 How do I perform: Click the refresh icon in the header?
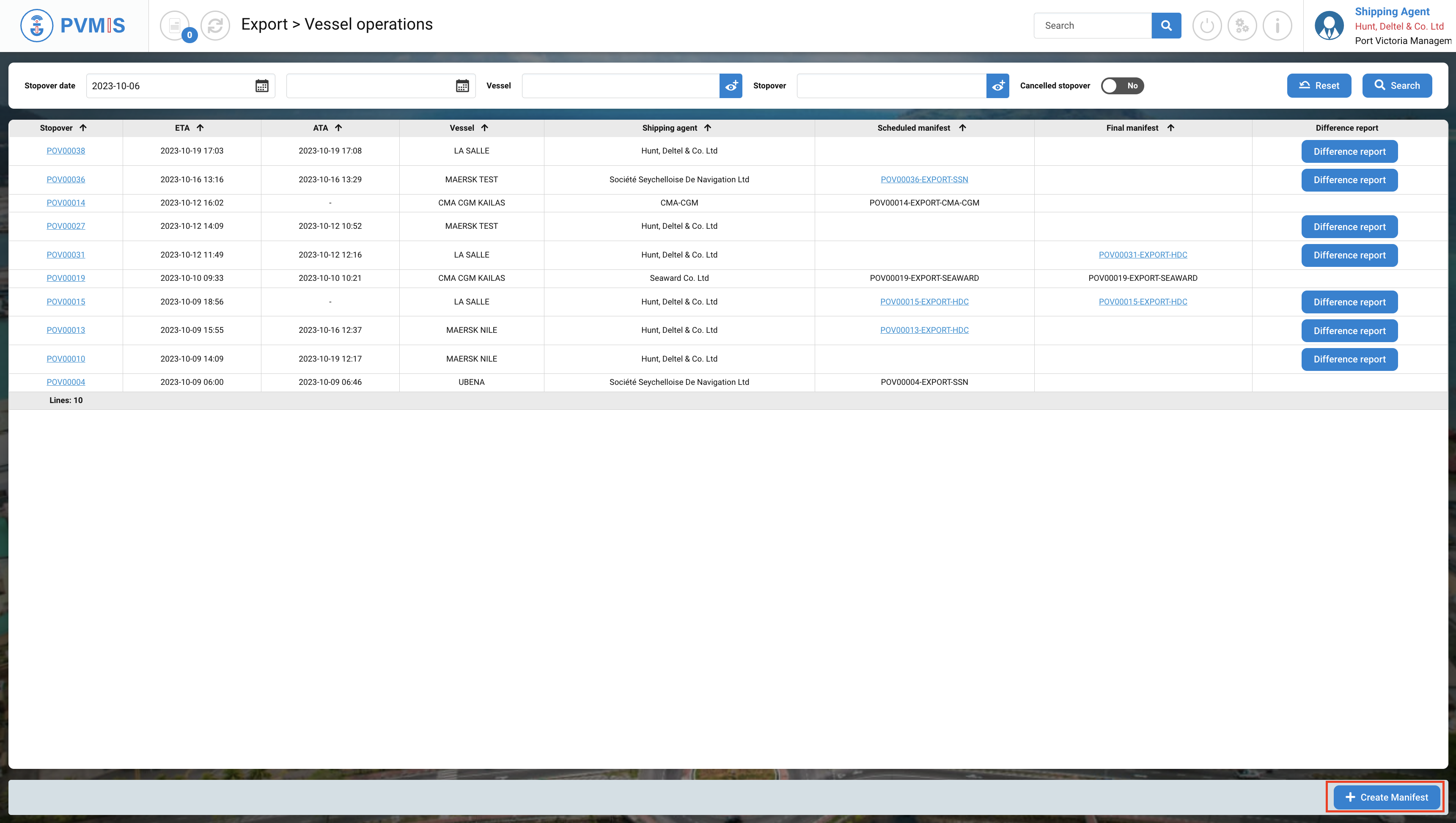pos(215,25)
